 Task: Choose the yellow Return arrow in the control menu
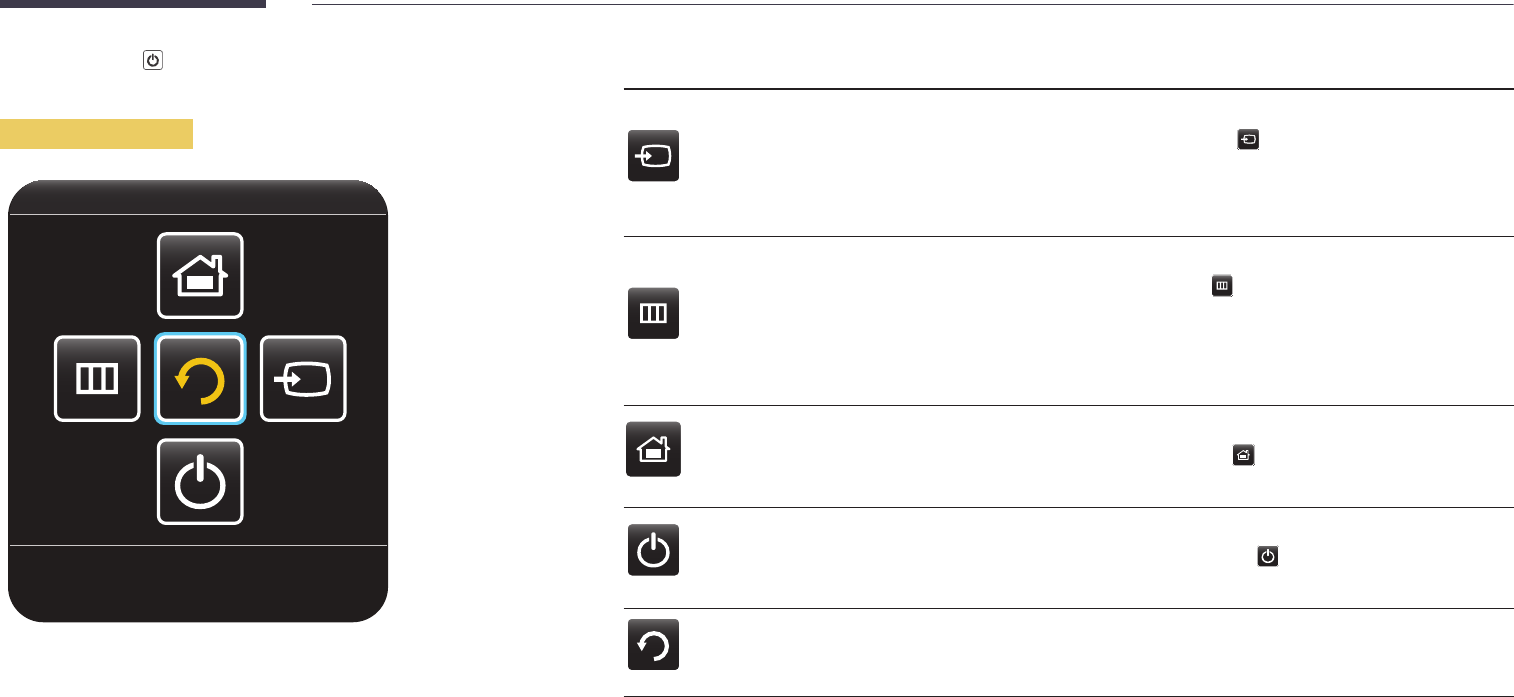click(x=200, y=378)
